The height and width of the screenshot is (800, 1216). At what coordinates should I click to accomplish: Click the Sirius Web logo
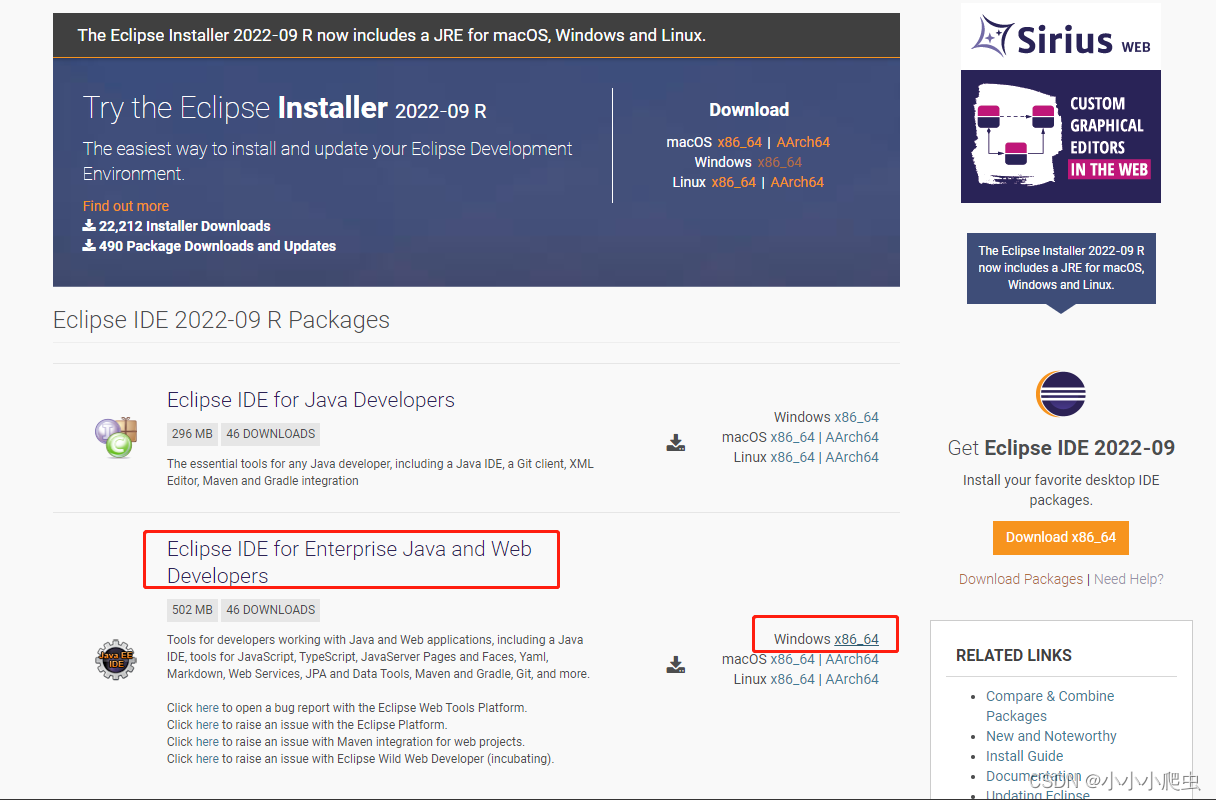[1061, 36]
